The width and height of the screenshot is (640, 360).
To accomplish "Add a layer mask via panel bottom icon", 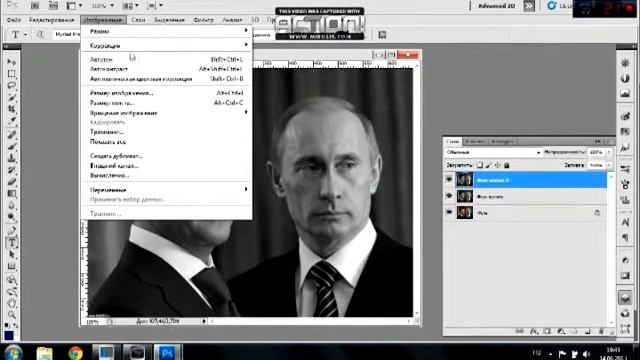I will click(547, 331).
